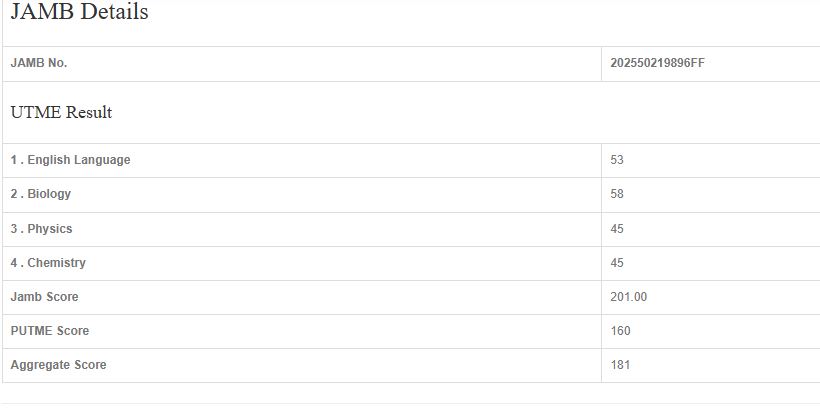Click the Aggregate Score value 181
This screenshot has width=820, height=414.
coord(620,365)
